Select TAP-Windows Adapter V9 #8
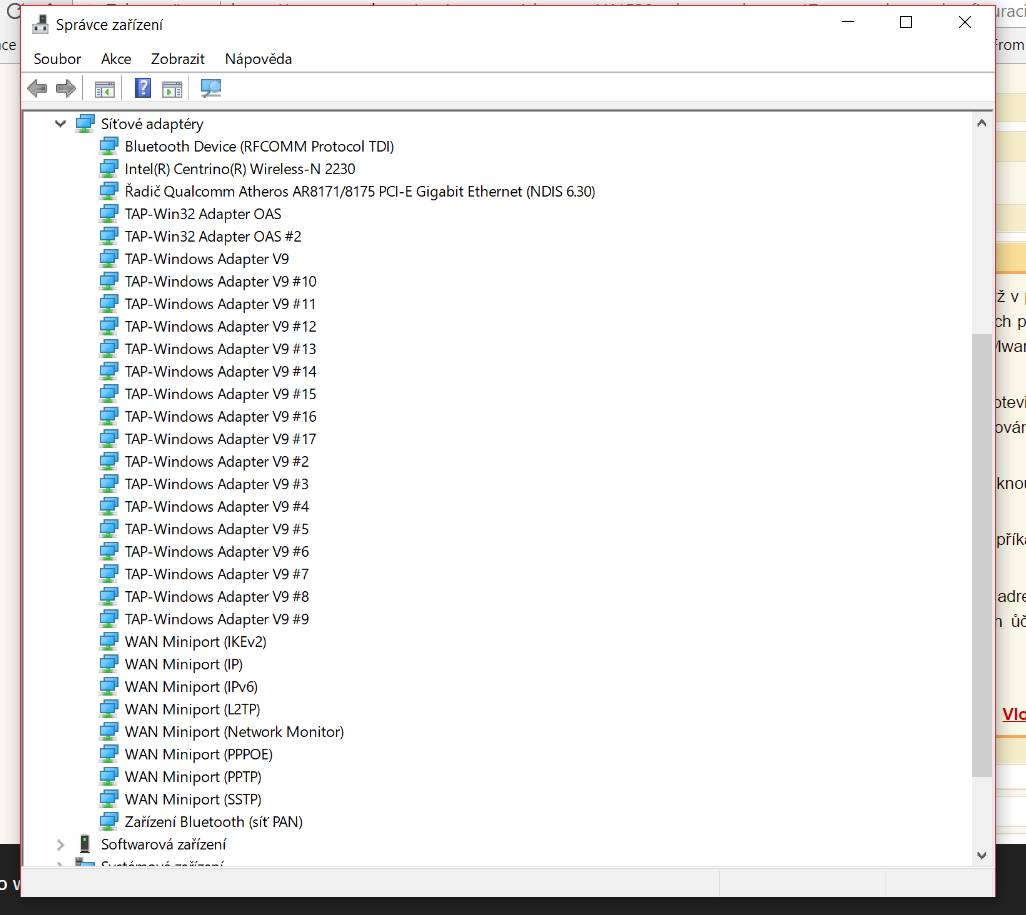This screenshot has width=1026, height=915. click(217, 596)
